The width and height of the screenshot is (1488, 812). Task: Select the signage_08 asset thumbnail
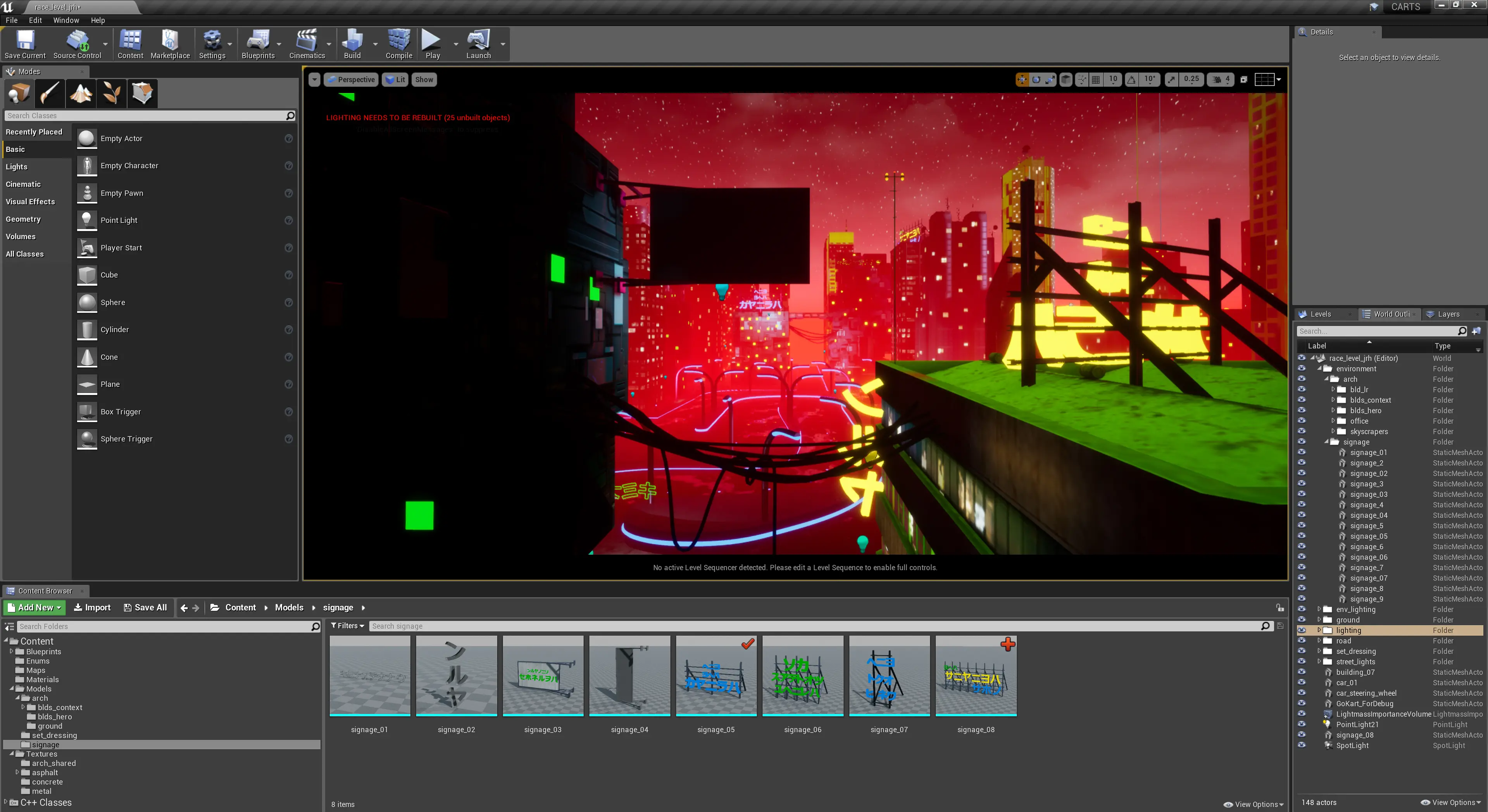976,676
